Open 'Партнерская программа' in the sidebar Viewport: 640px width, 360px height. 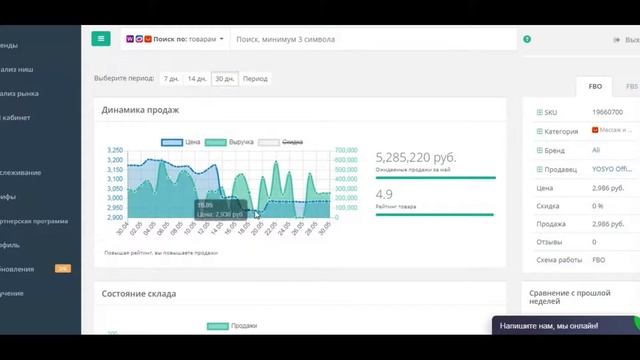(34, 221)
